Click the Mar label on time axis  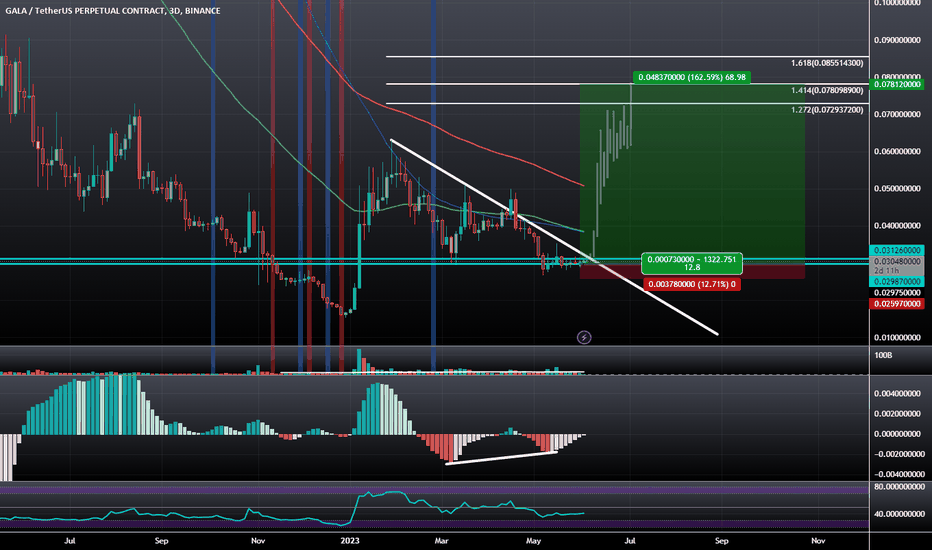coord(441,540)
